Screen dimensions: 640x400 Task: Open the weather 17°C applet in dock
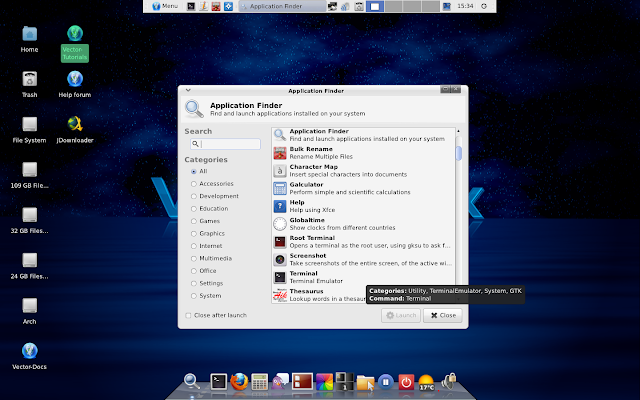tap(426, 383)
